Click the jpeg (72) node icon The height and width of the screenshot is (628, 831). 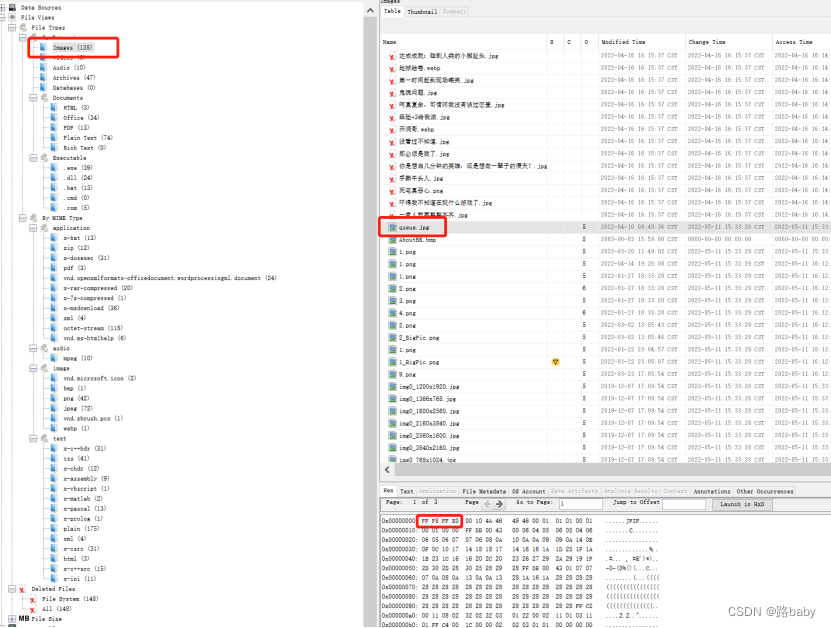click(54, 409)
